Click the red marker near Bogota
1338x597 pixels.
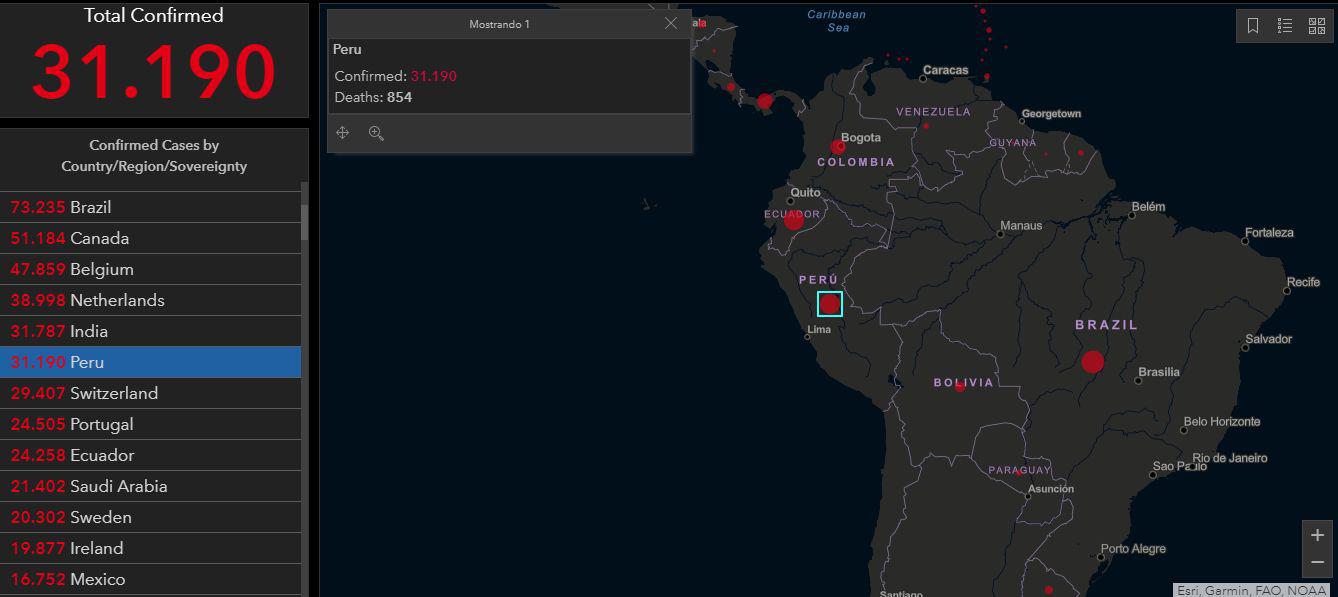click(838, 147)
